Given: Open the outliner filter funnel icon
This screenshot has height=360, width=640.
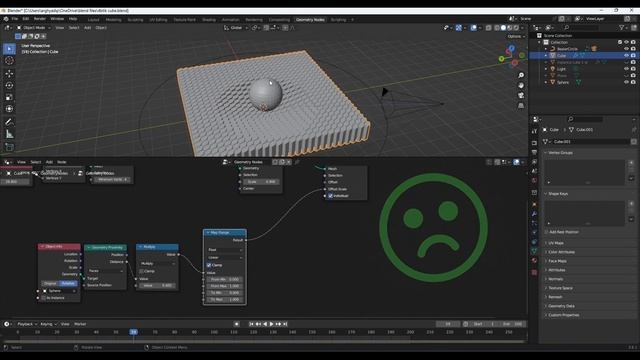Looking at the screenshot, I should (x=622, y=27).
